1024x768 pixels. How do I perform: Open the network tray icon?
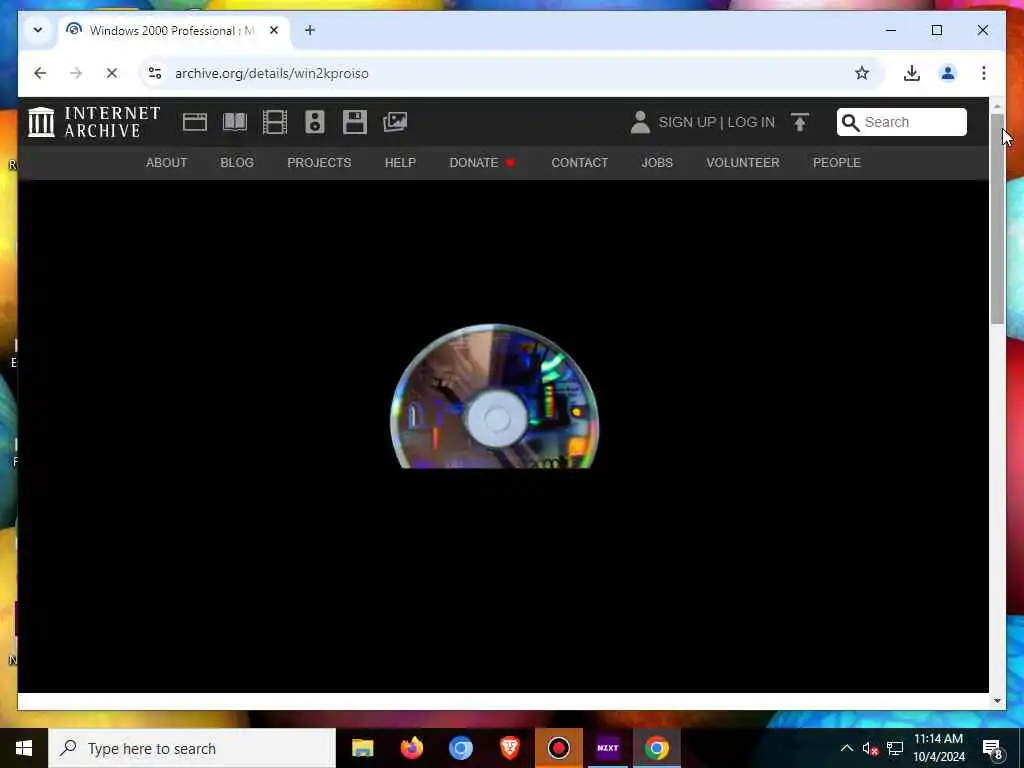coord(895,748)
